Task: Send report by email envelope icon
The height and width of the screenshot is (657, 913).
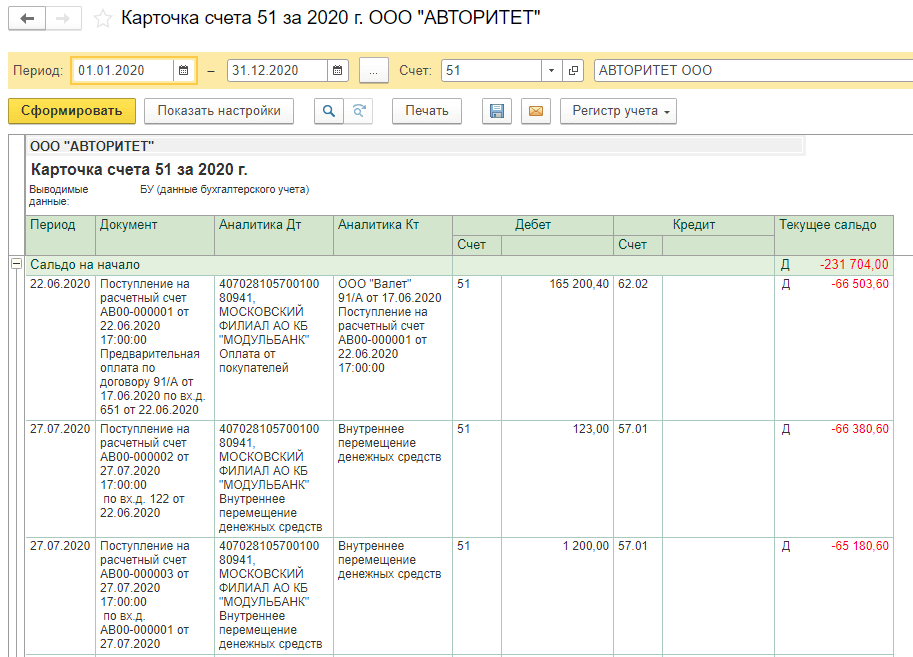Action: tap(535, 111)
